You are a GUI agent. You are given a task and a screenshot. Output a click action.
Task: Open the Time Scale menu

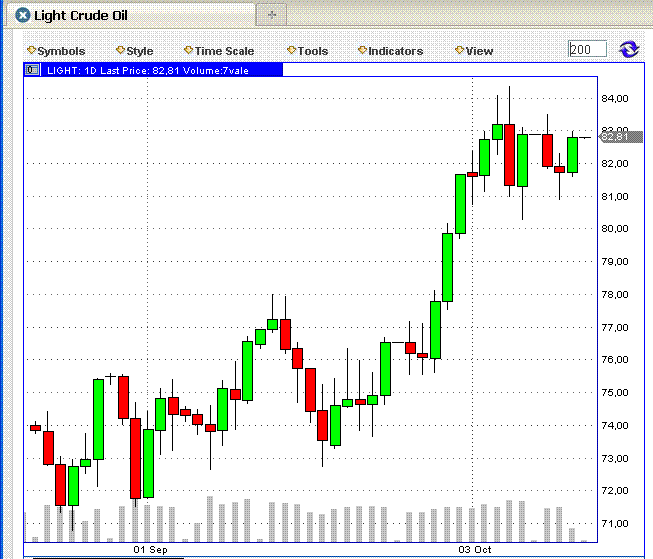coord(219,51)
